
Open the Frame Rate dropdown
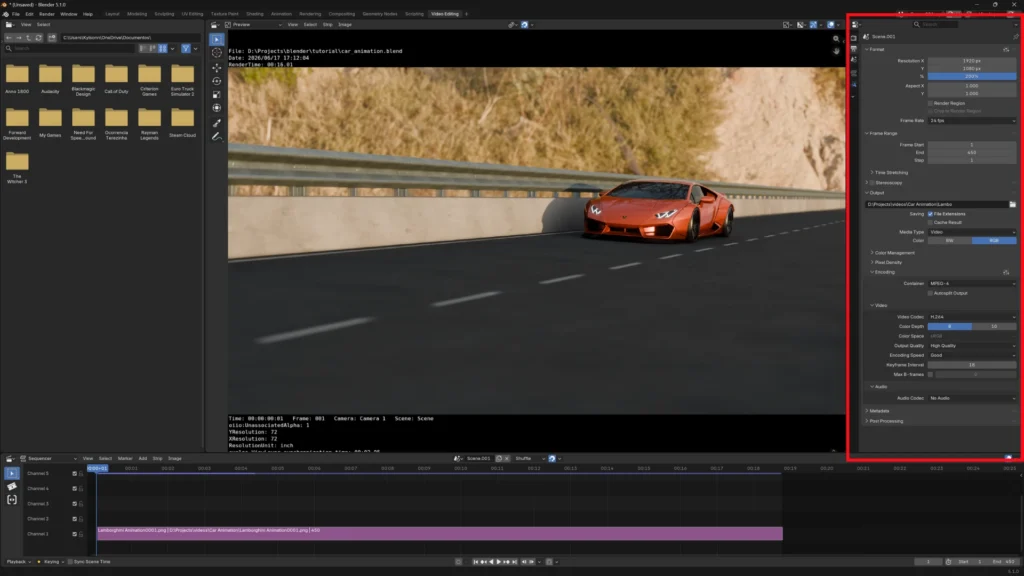coord(972,121)
